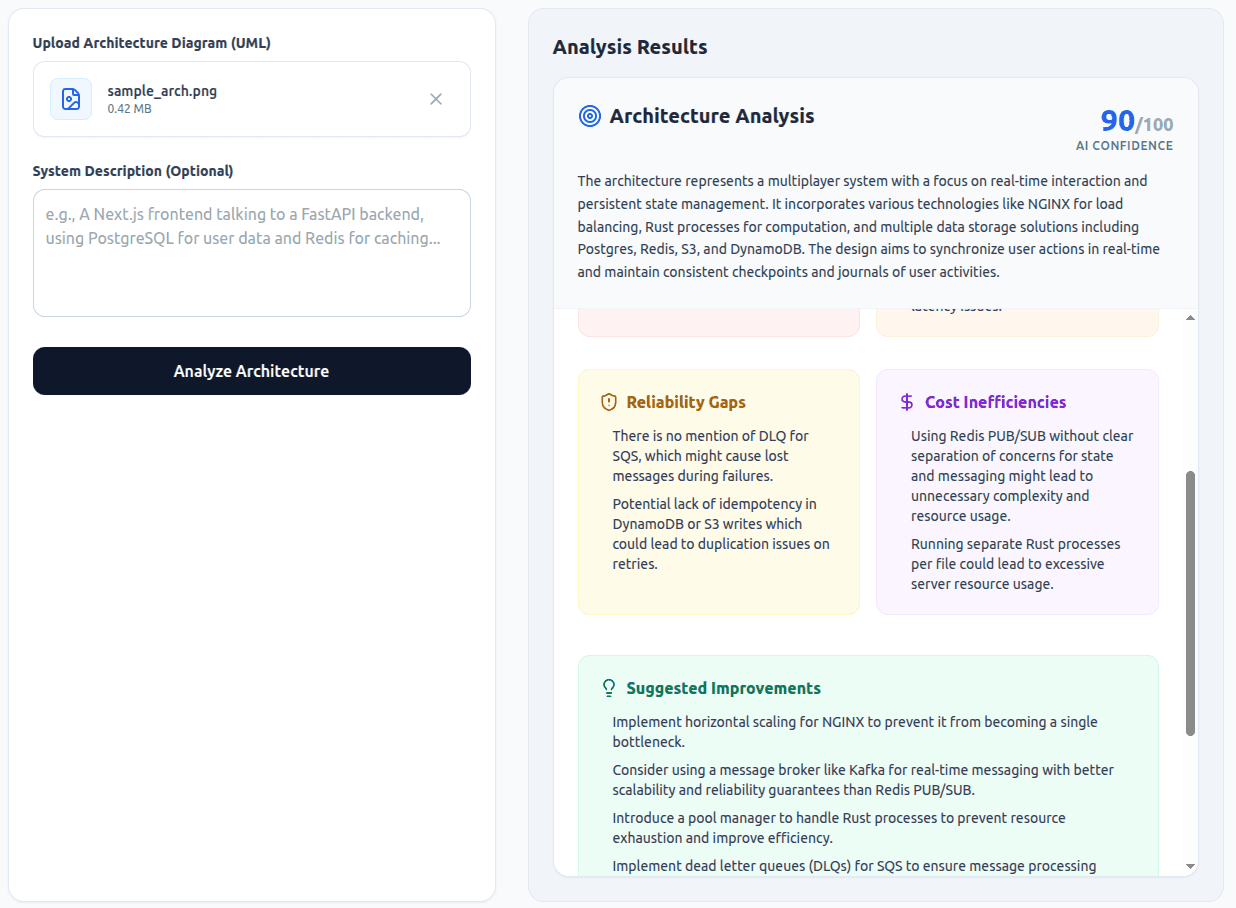Click the sample_arch.png filename
The image size is (1236, 908).
tap(162, 90)
